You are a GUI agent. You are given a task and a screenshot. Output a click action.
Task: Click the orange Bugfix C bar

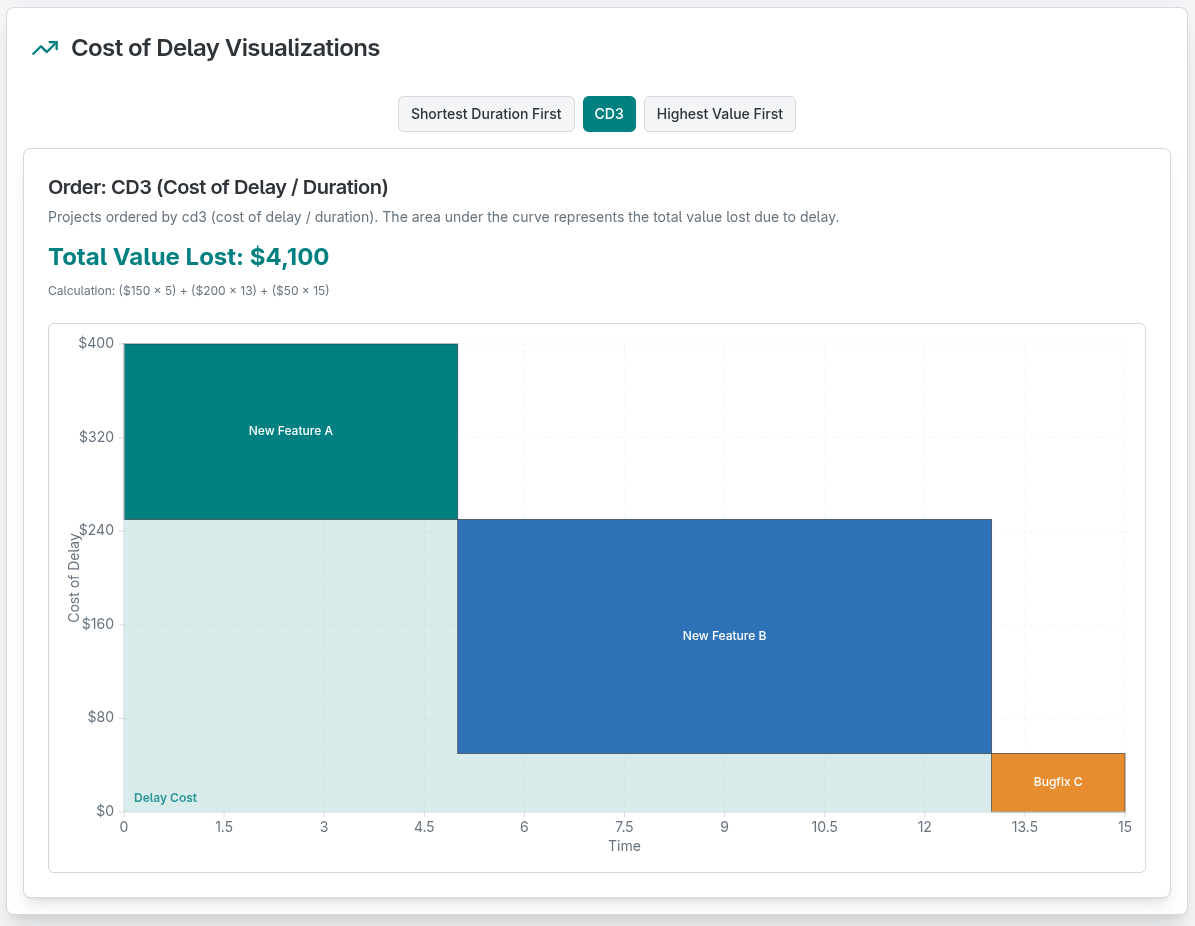pyautogui.click(x=1058, y=782)
